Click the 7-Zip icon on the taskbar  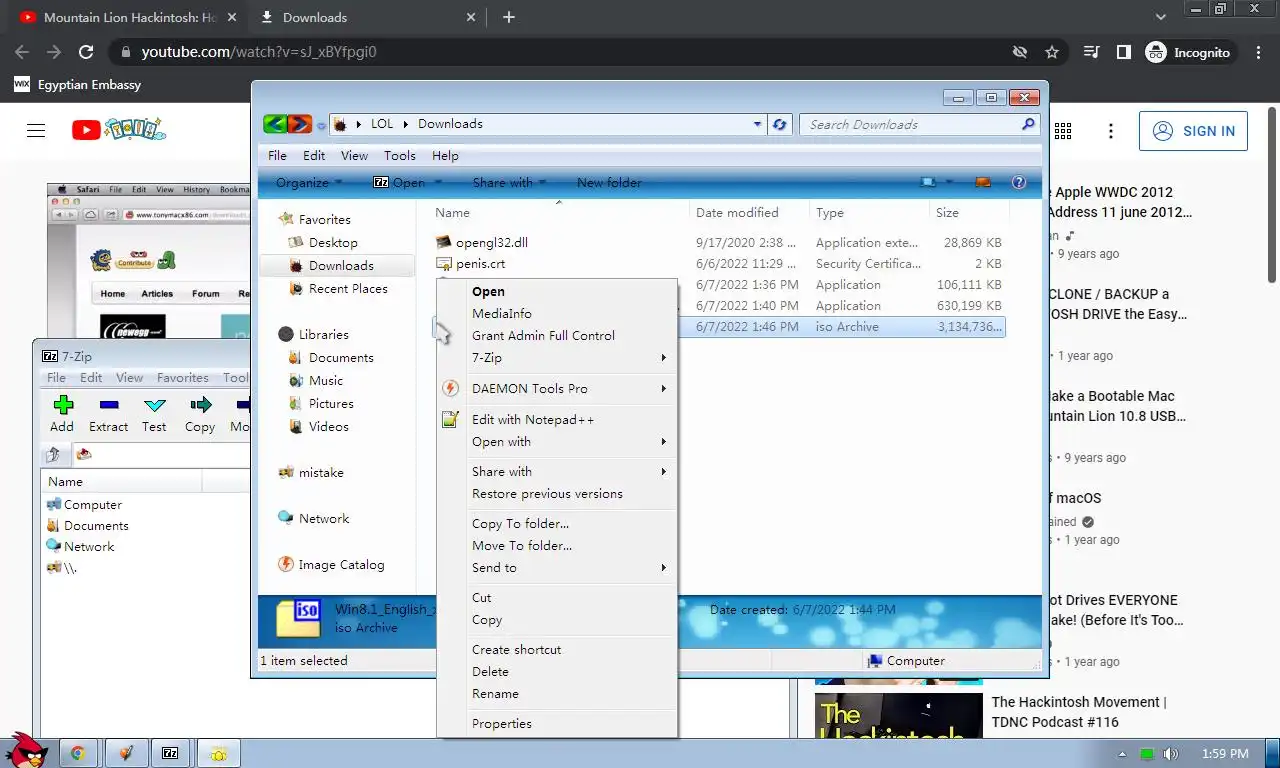click(x=171, y=754)
